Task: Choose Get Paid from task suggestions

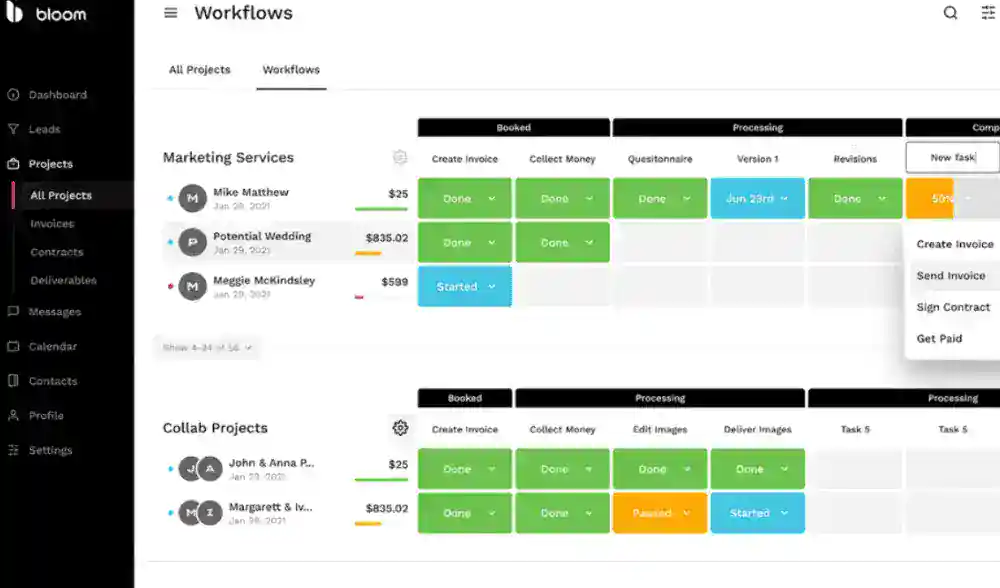Action: click(x=939, y=339)
